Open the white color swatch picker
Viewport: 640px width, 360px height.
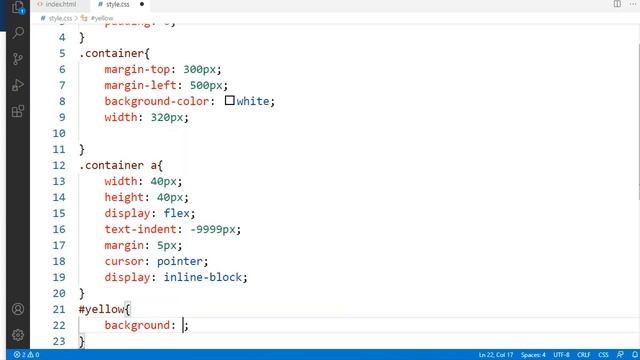click(x=229, y=100)
